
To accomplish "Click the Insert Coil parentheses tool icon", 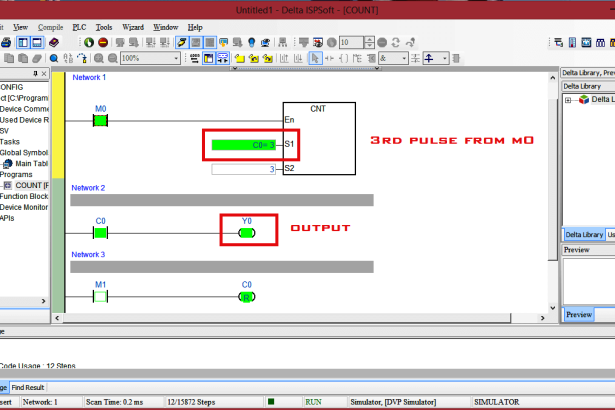I will click(343, 58).
